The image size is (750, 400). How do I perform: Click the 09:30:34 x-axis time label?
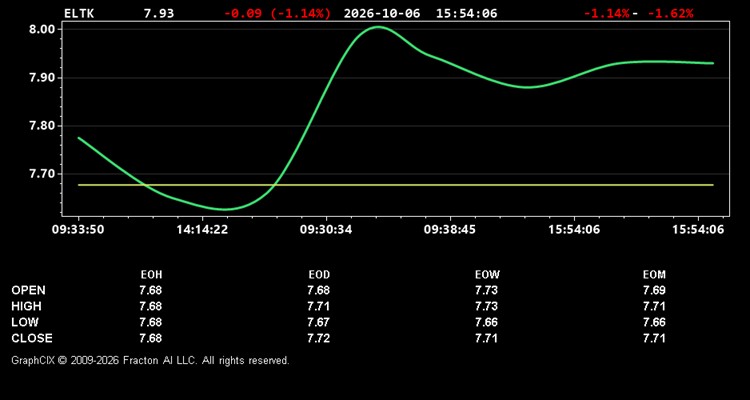(x=326, y=230)
